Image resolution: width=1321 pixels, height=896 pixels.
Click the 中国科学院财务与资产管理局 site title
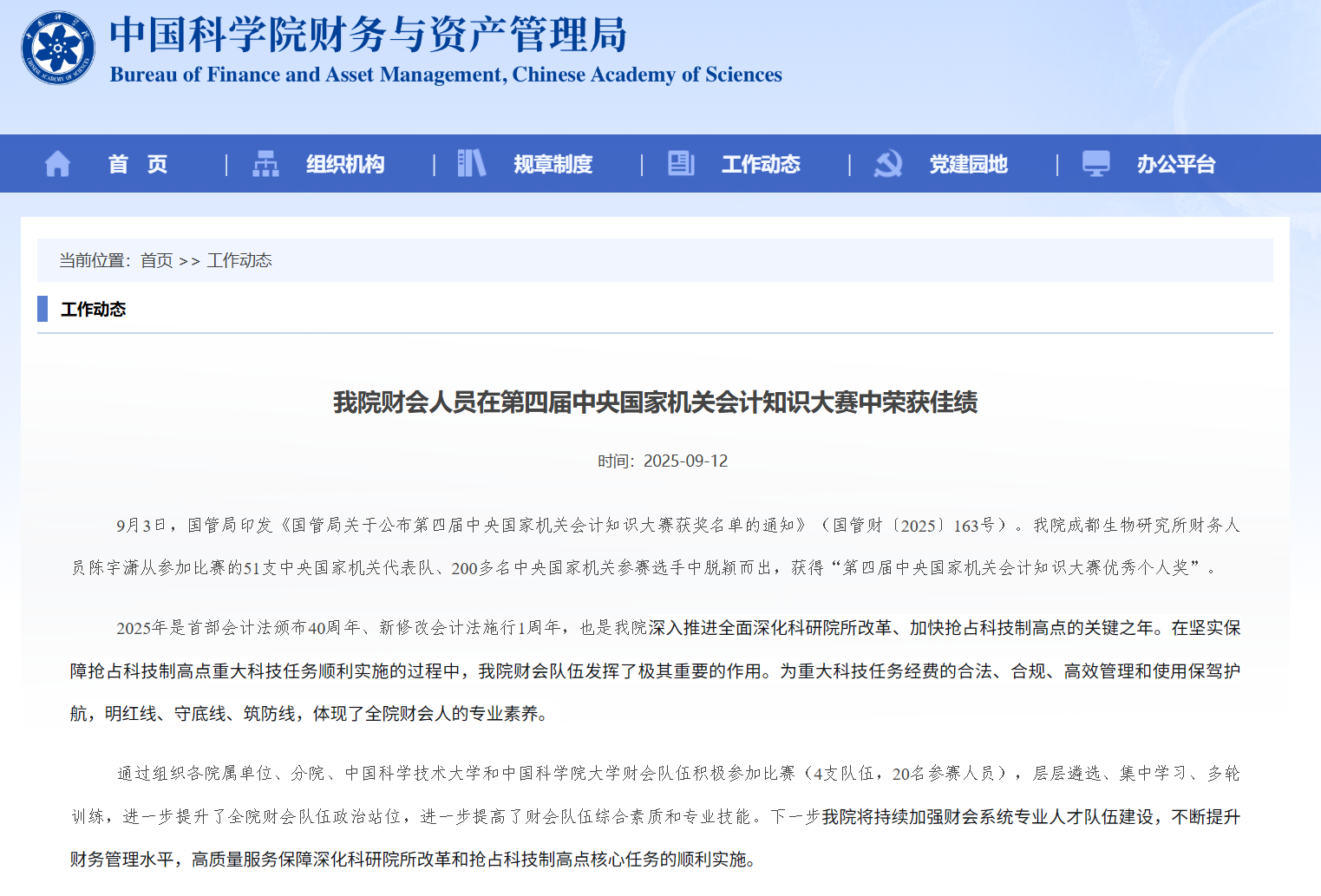(x=368, y=35)
